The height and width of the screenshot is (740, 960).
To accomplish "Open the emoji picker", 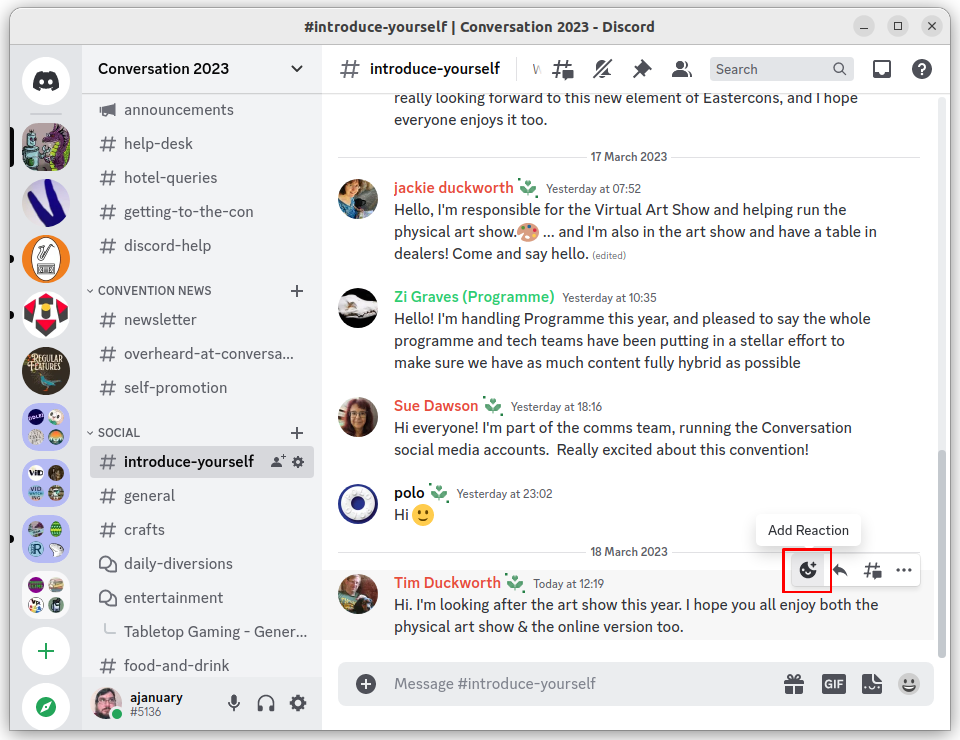I will pos(909,684).
